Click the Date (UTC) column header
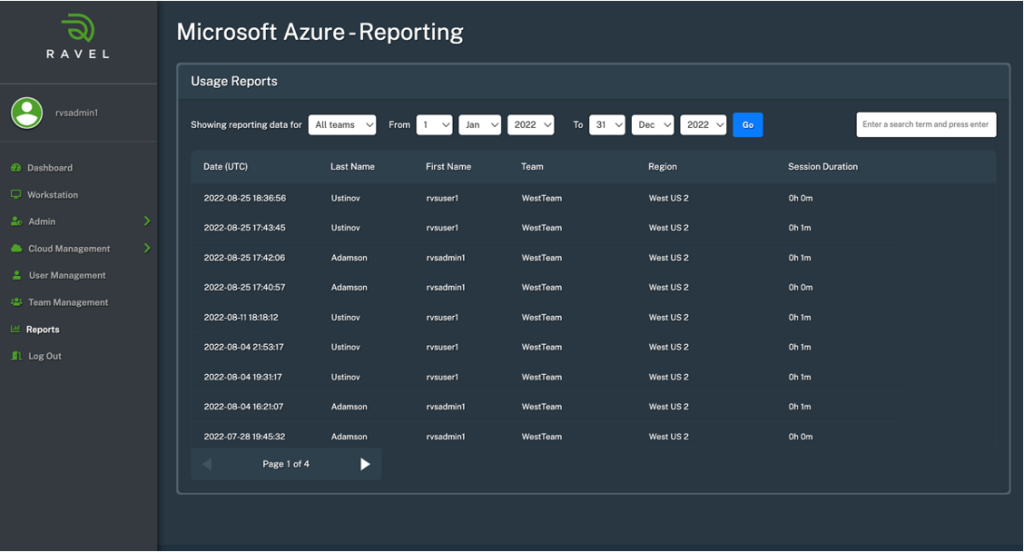1024x552 pixels. coord(225,167)
